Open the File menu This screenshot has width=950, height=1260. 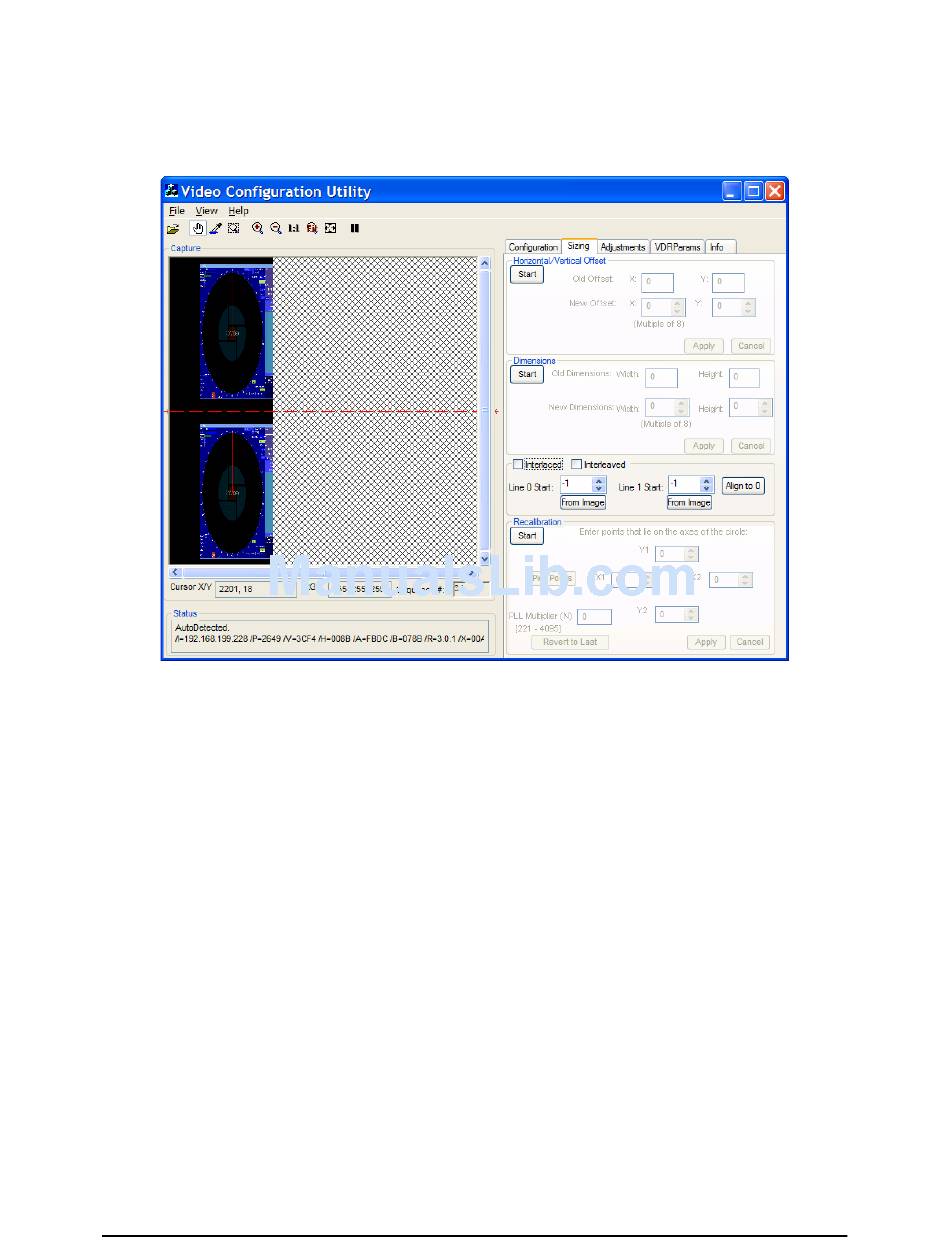point(176,211)
